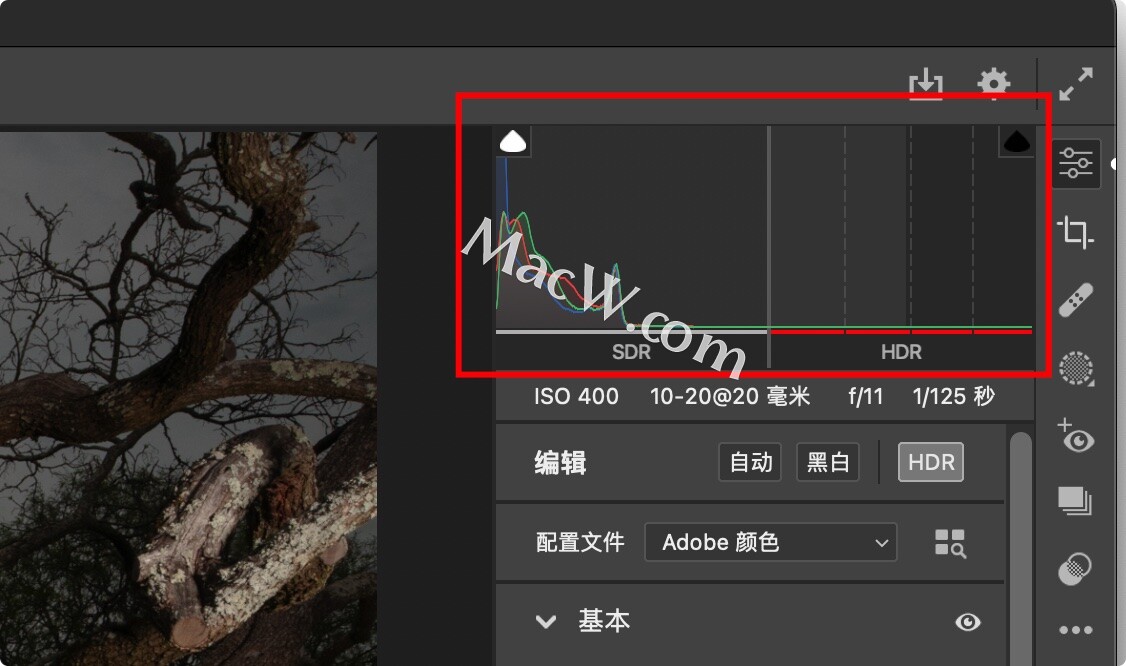Open the Masking circle tool
Image resolution: width=1126 pixels, height=666 pixels.
1076,368
